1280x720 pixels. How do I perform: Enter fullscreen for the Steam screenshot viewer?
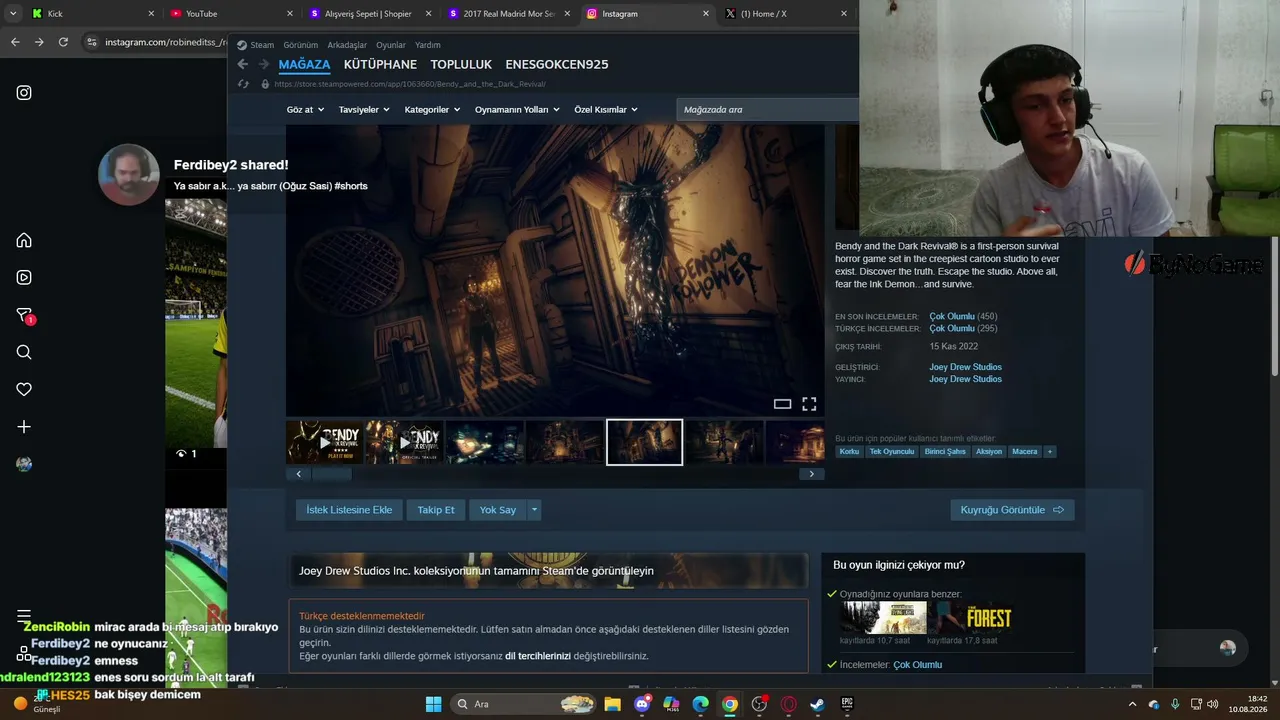pos(809,404)
